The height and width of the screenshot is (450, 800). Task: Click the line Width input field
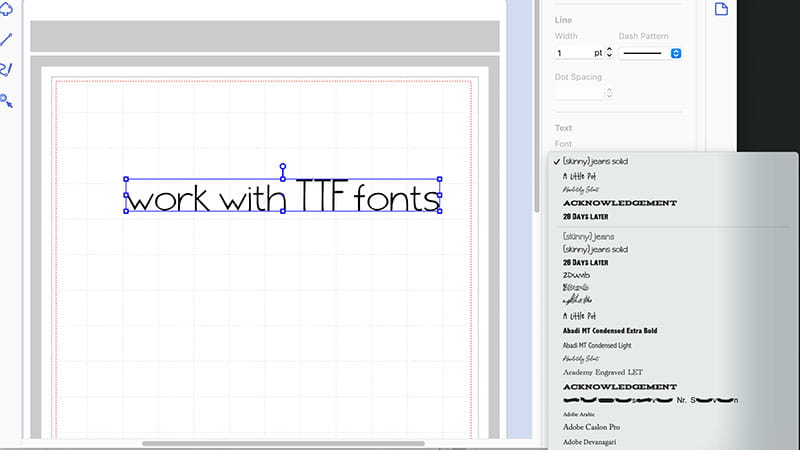tap(573, 52)
